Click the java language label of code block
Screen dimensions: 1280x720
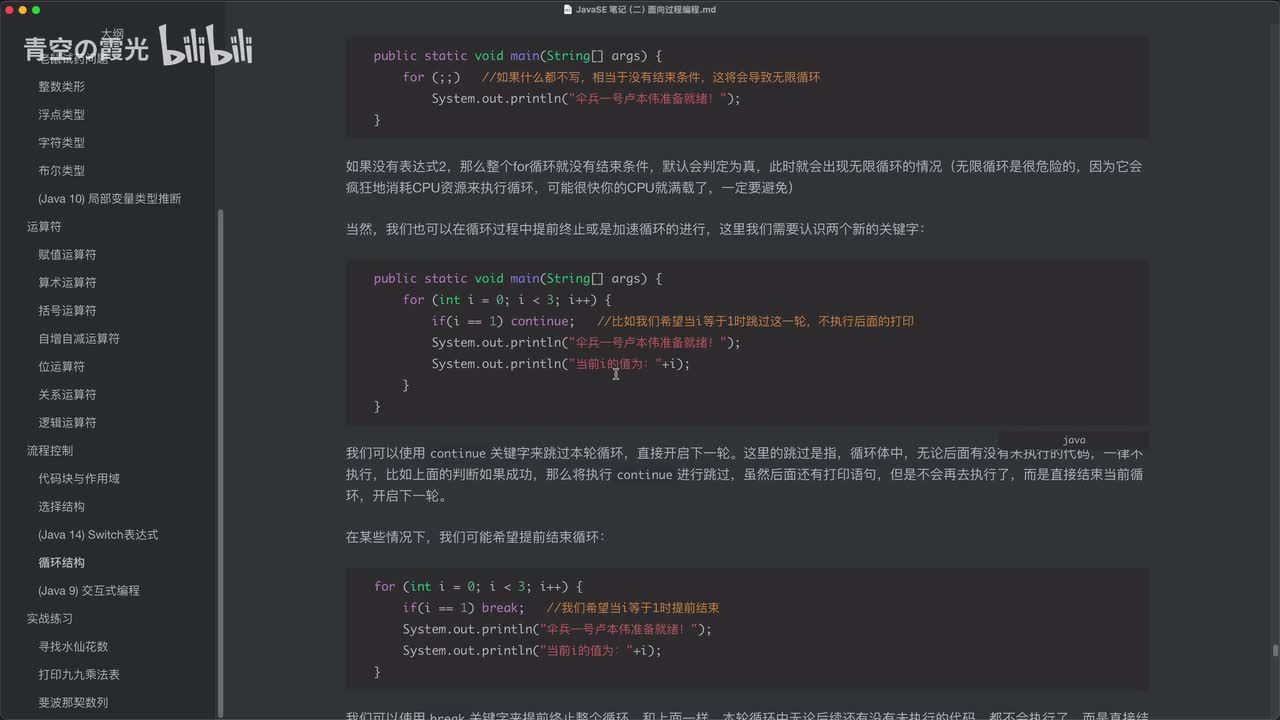click(1074, 440)
